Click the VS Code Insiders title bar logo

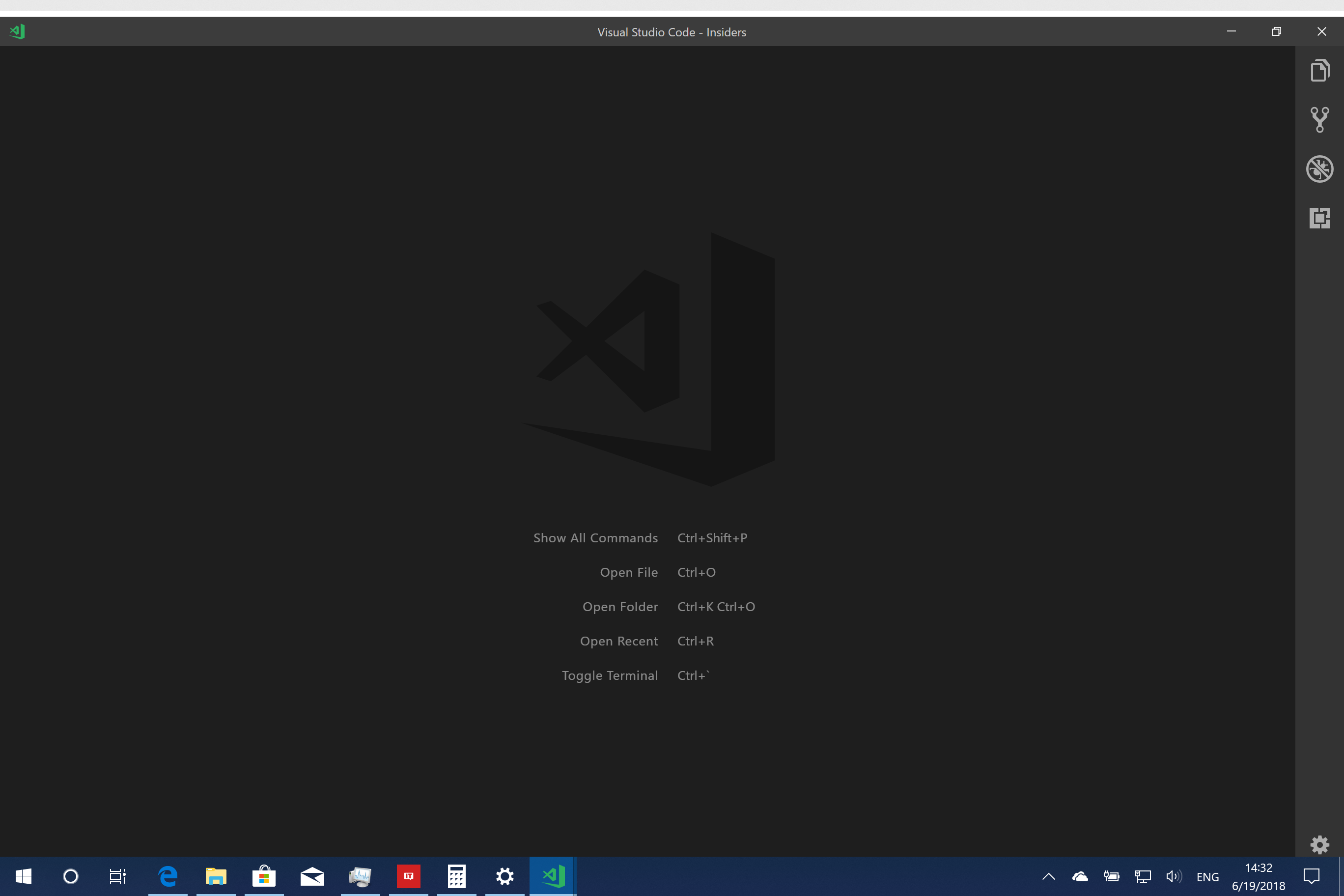[17, 31]
